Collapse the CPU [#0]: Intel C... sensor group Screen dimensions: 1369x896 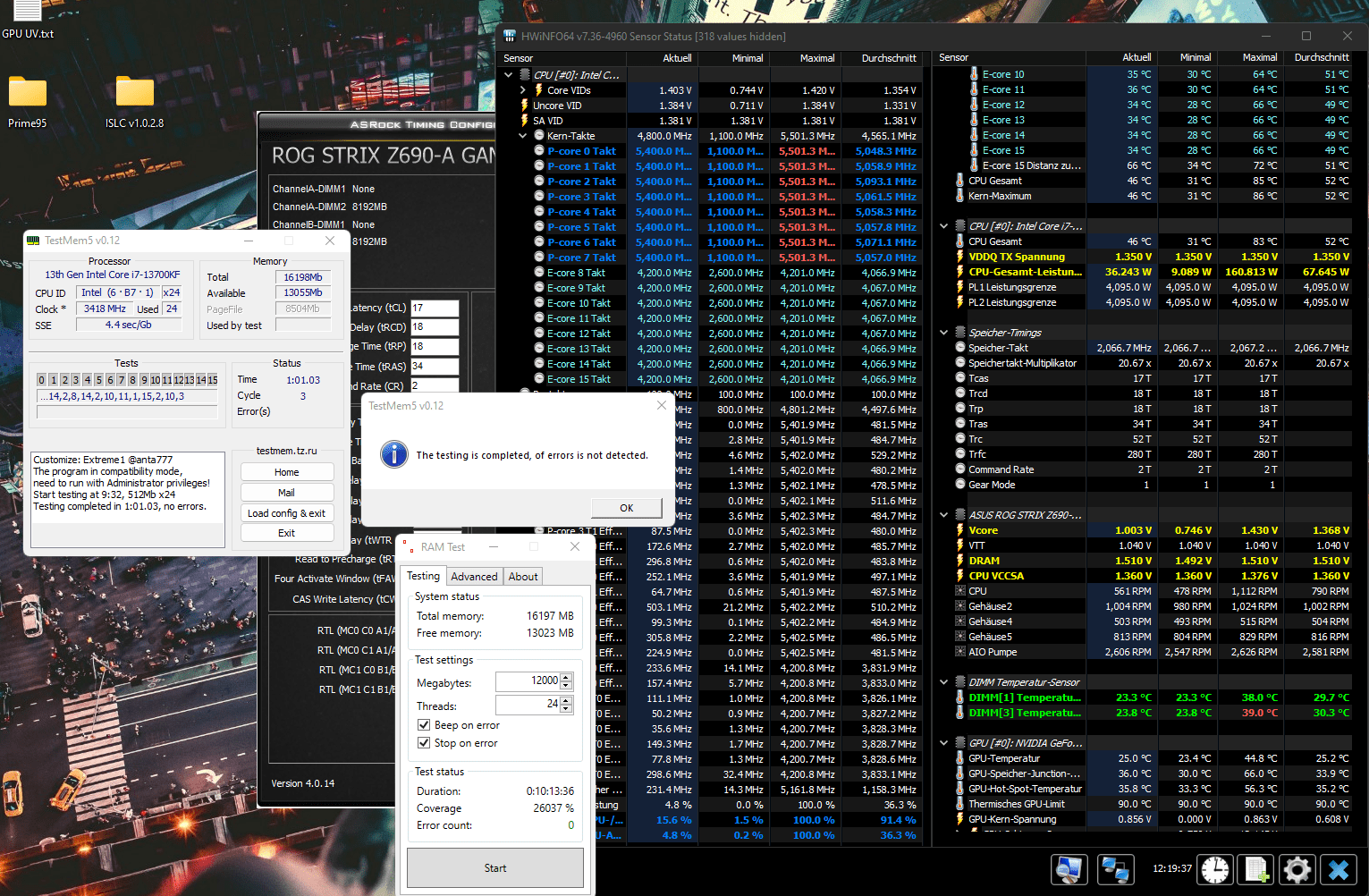tap(509, 75)
